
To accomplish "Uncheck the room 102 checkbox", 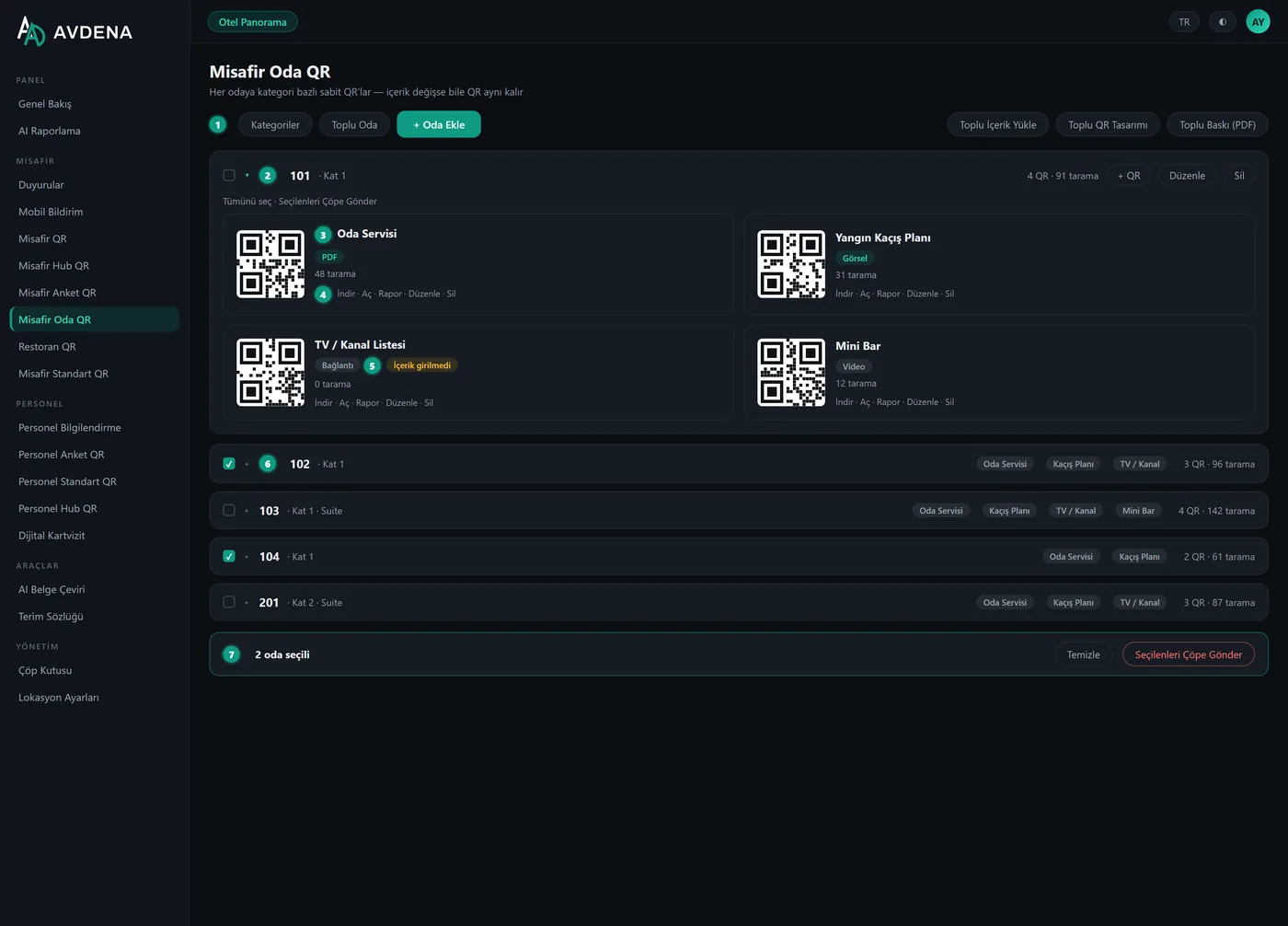I will point(229,464).
